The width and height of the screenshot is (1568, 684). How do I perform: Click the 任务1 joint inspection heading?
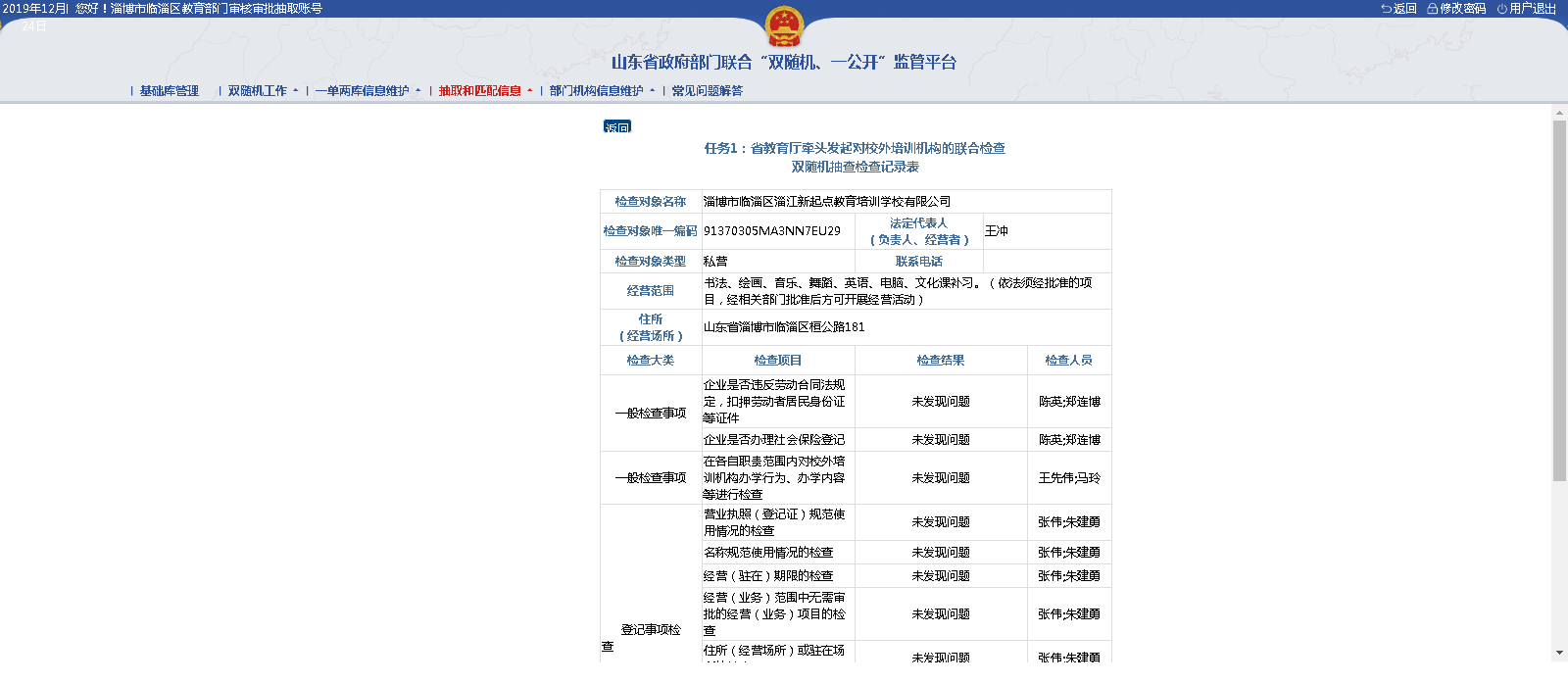coord(855,149)
